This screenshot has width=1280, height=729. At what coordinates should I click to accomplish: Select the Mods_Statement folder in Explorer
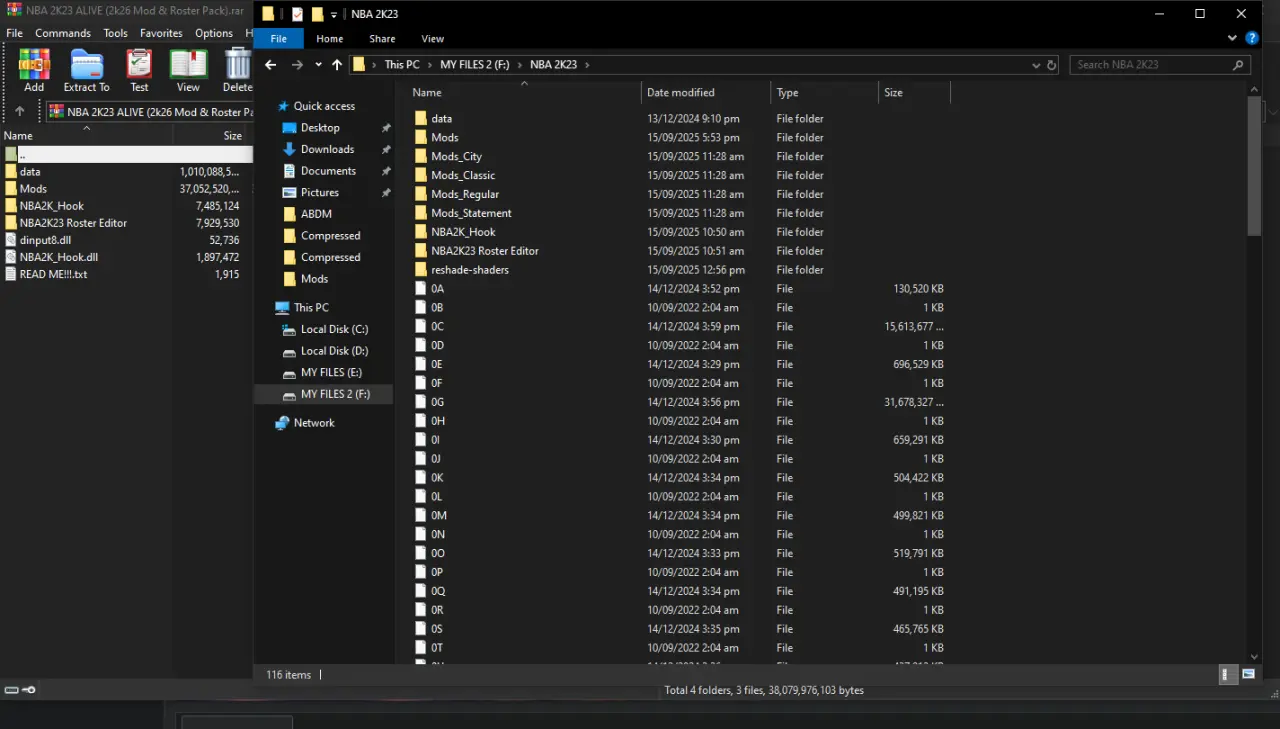pos(471,213)
